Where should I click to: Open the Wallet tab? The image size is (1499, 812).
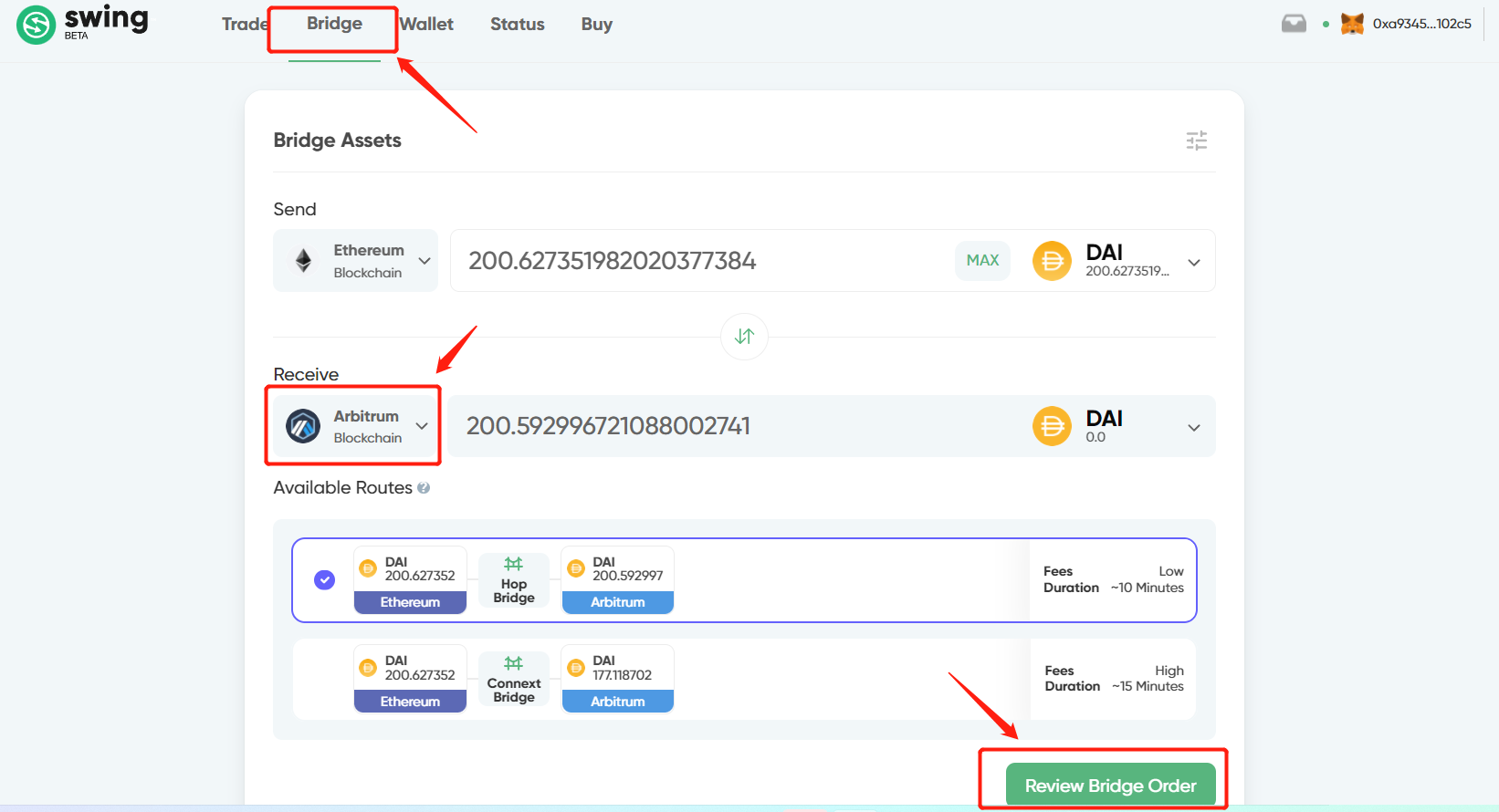tap(426, 24)
